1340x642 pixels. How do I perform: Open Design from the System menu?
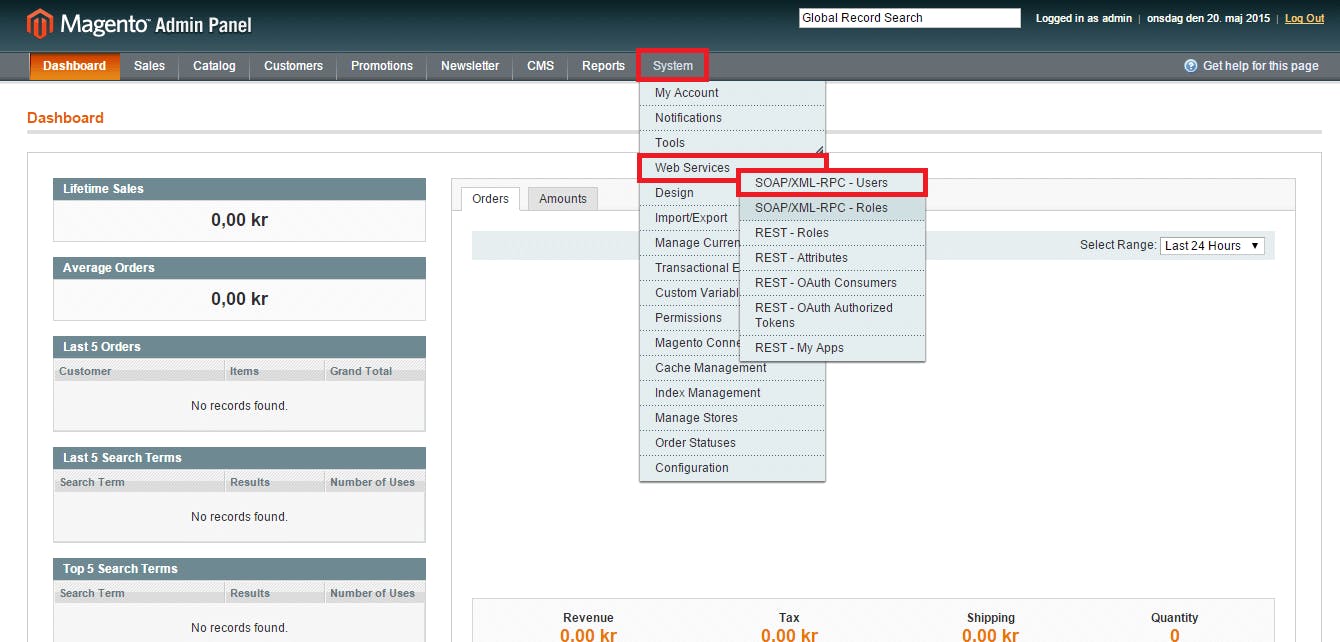pos(690,193)
